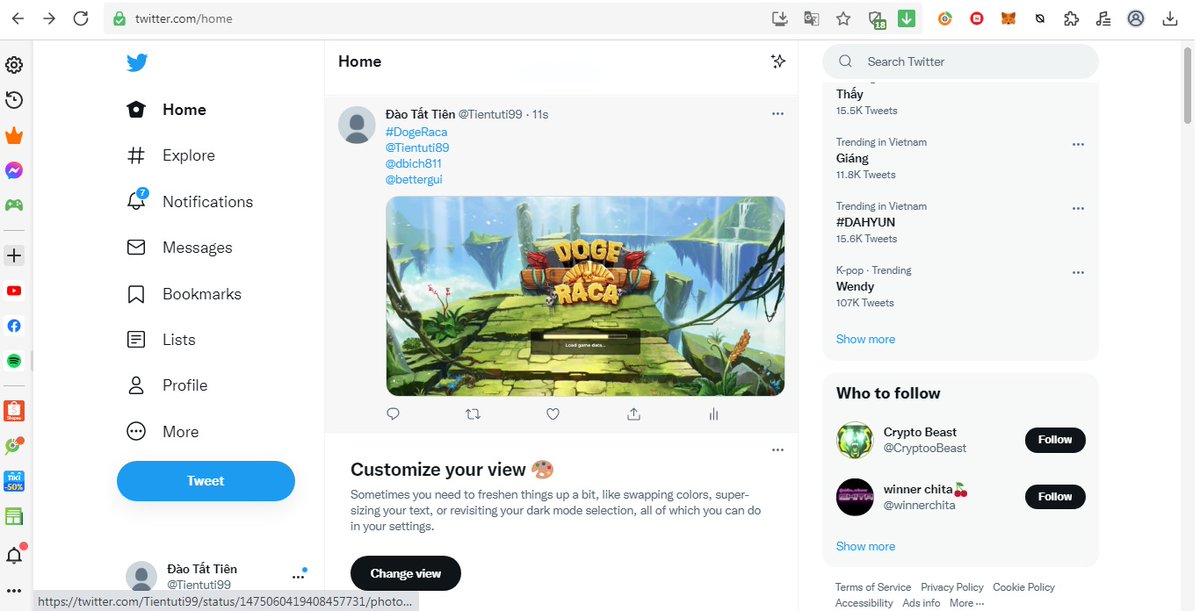
Task: Like the DogeRaca tweet with the heart
Action: [553, 414]
